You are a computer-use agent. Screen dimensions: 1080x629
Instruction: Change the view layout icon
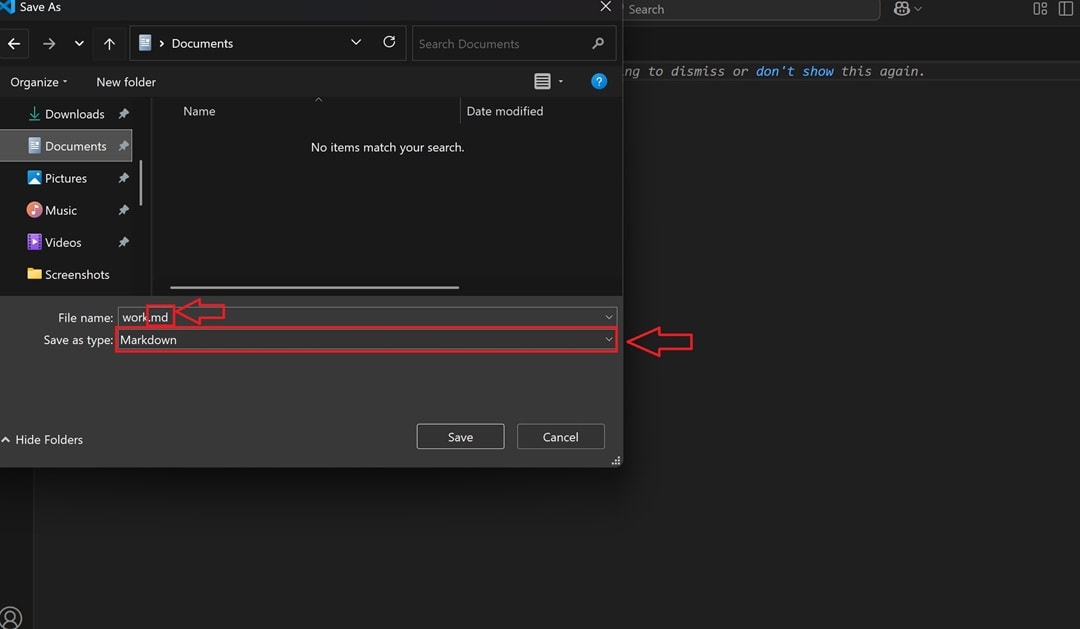[542, 81]
